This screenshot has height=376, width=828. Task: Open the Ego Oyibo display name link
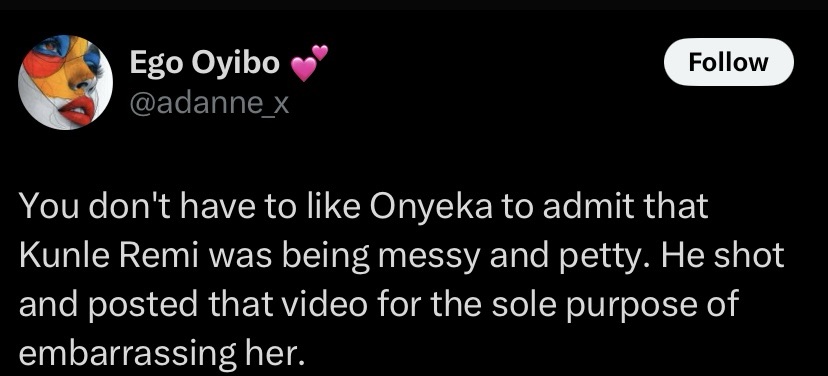[x=204, y=63]
